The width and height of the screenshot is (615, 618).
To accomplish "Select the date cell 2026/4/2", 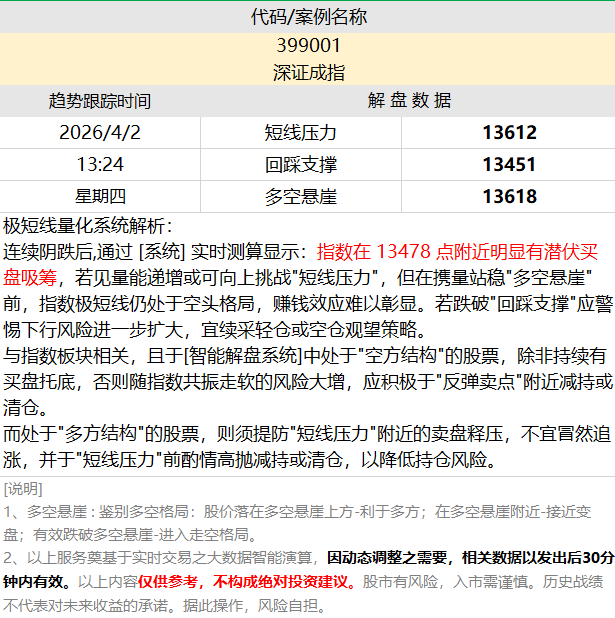I will (100, 133).
